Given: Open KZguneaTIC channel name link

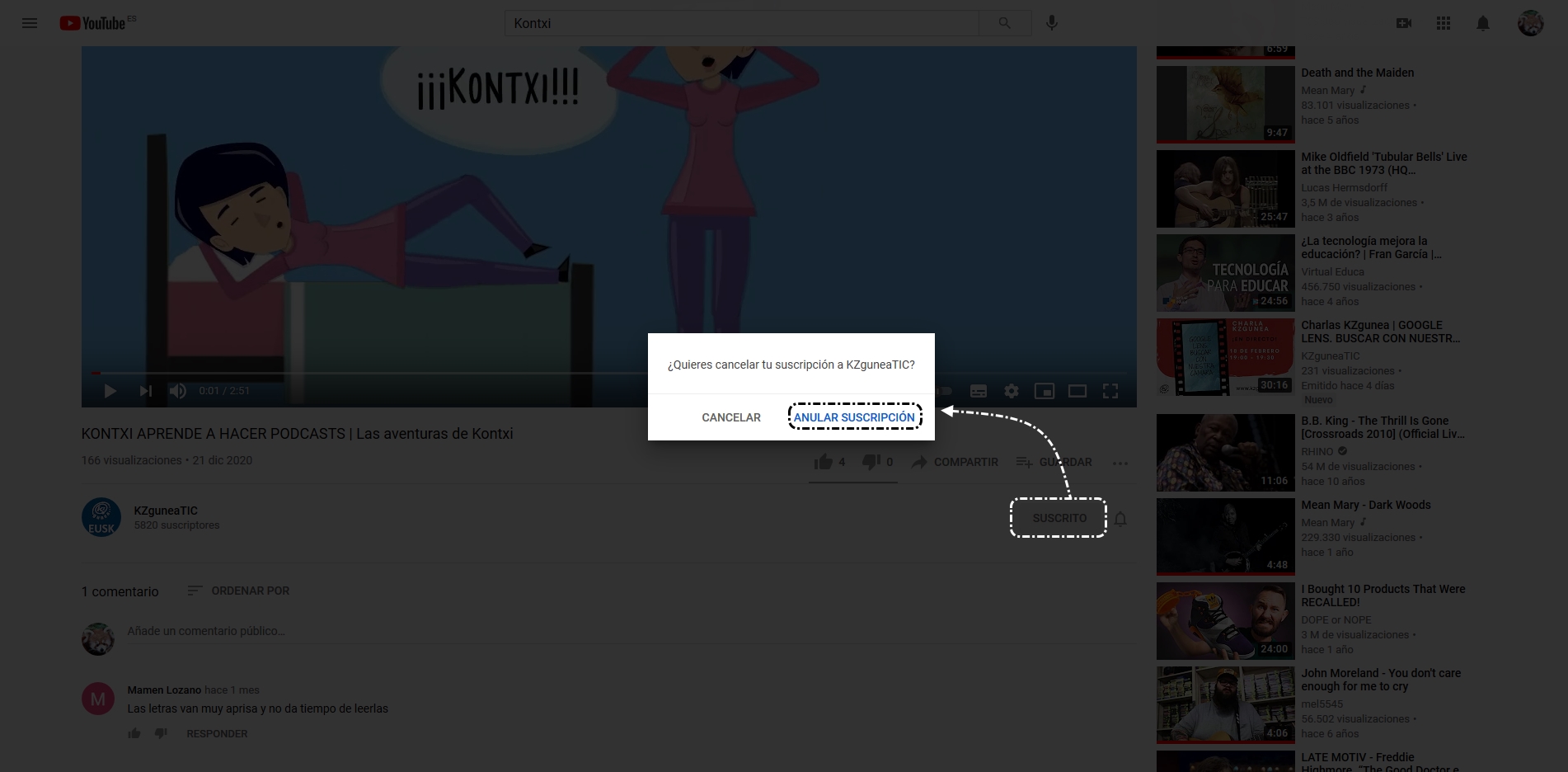Looking at the screenshot, I should pos(166,511).
